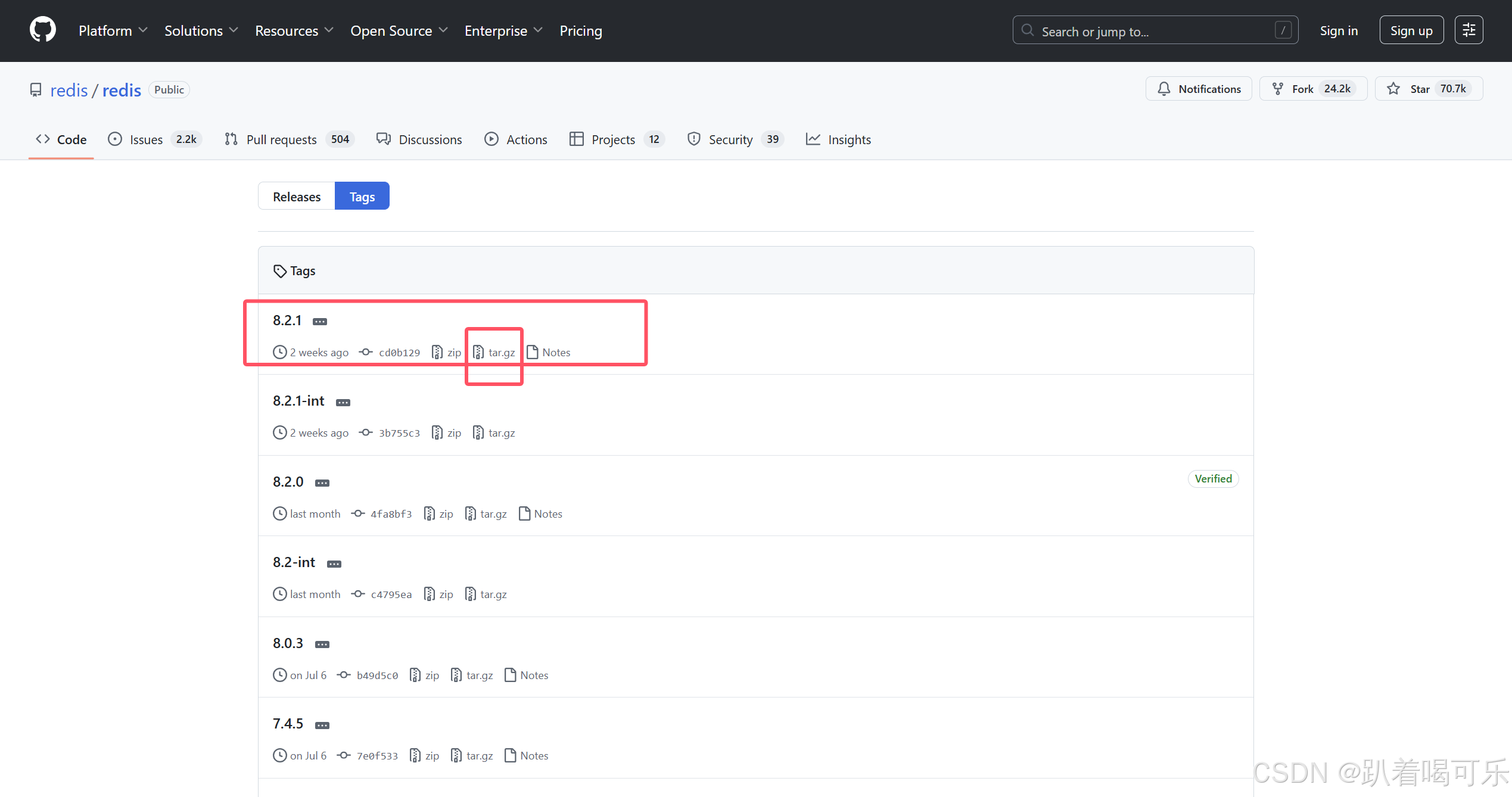Open Notes for tag 8.2.1

pyautogui.click(x=549, y=353)
